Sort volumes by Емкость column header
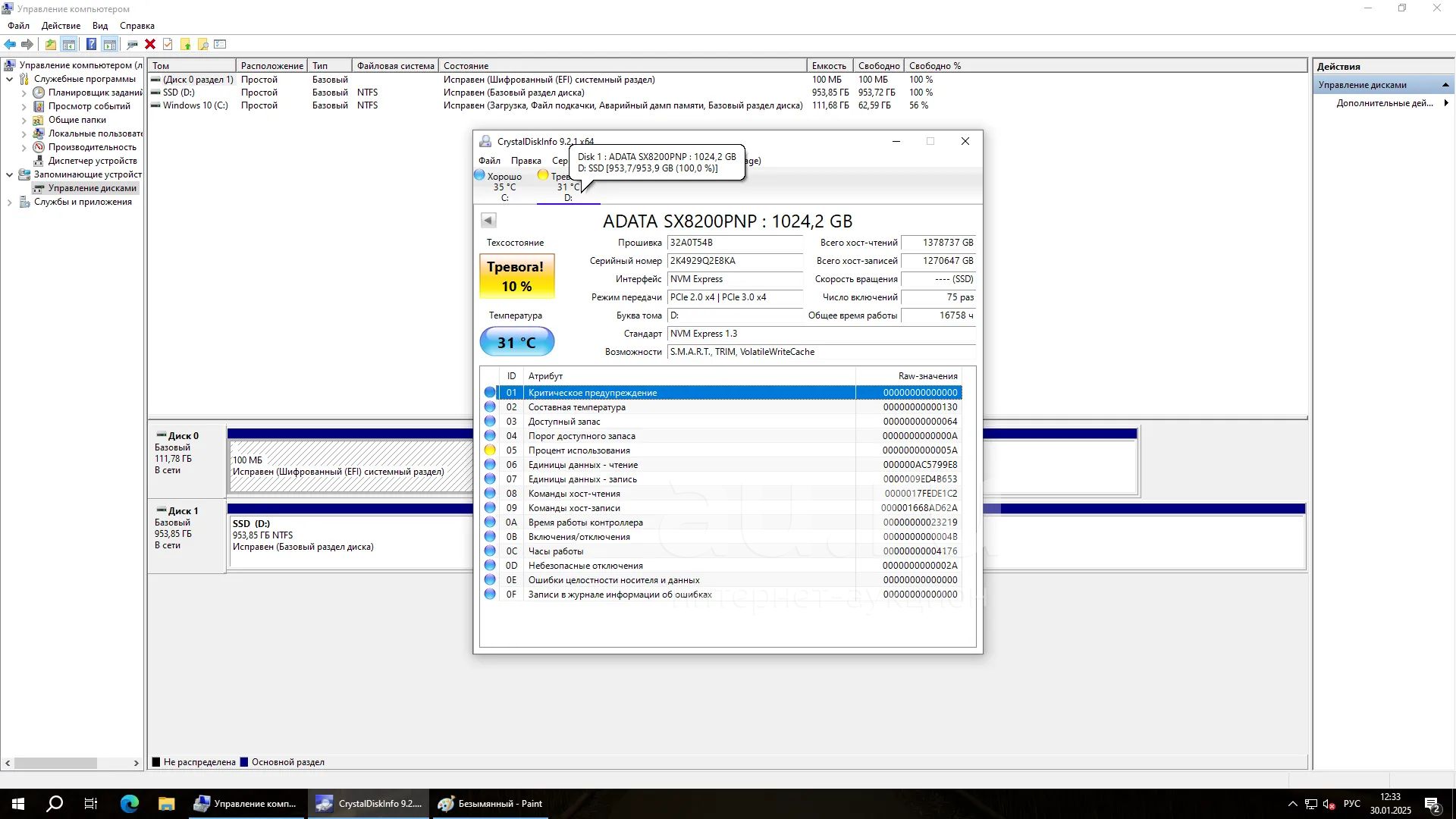The image size is (1456, 819). [x=830, y=66]
